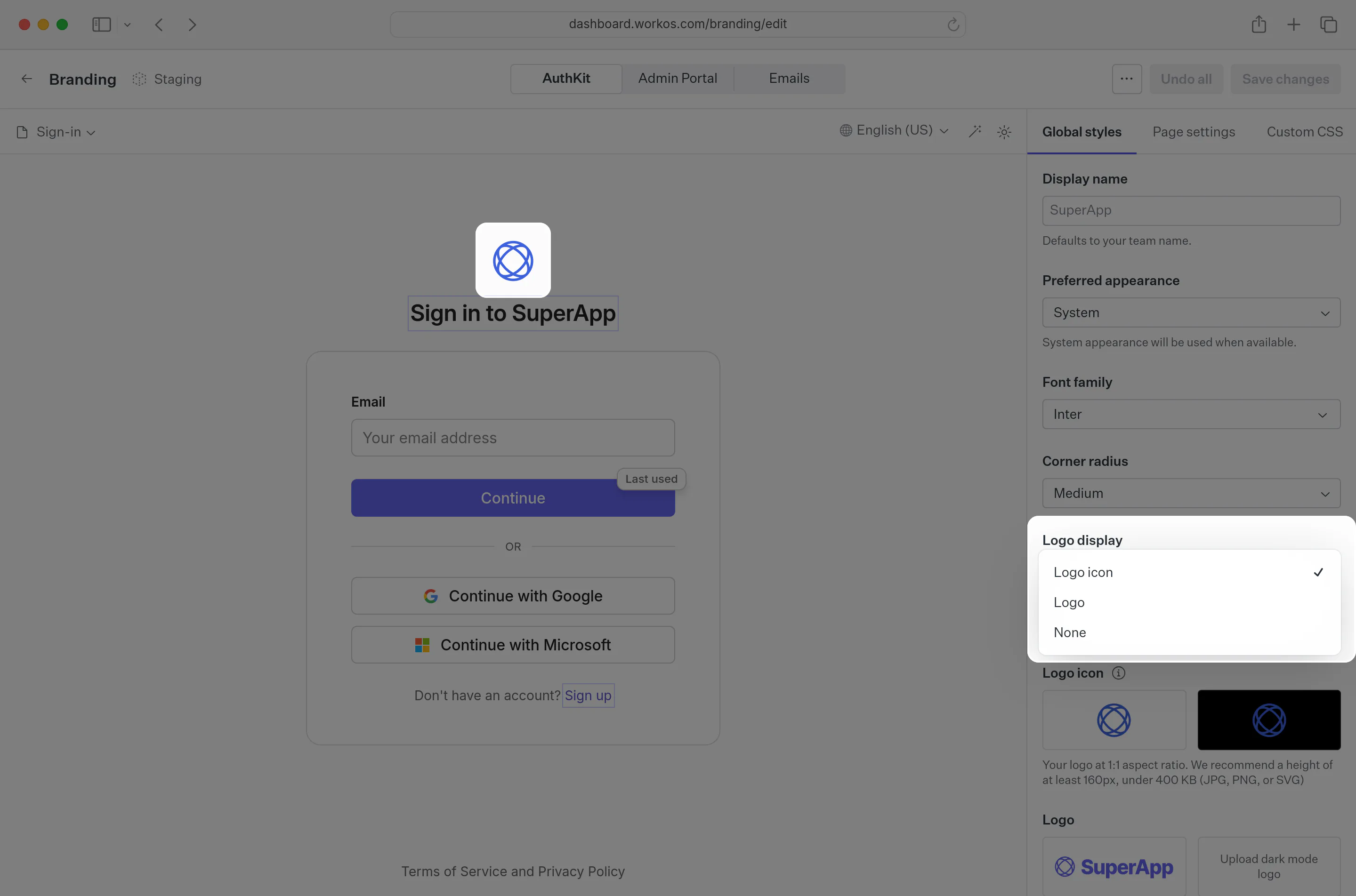
Task: Open the Corner radius Medium dropdown
Action: point(1191,493)
